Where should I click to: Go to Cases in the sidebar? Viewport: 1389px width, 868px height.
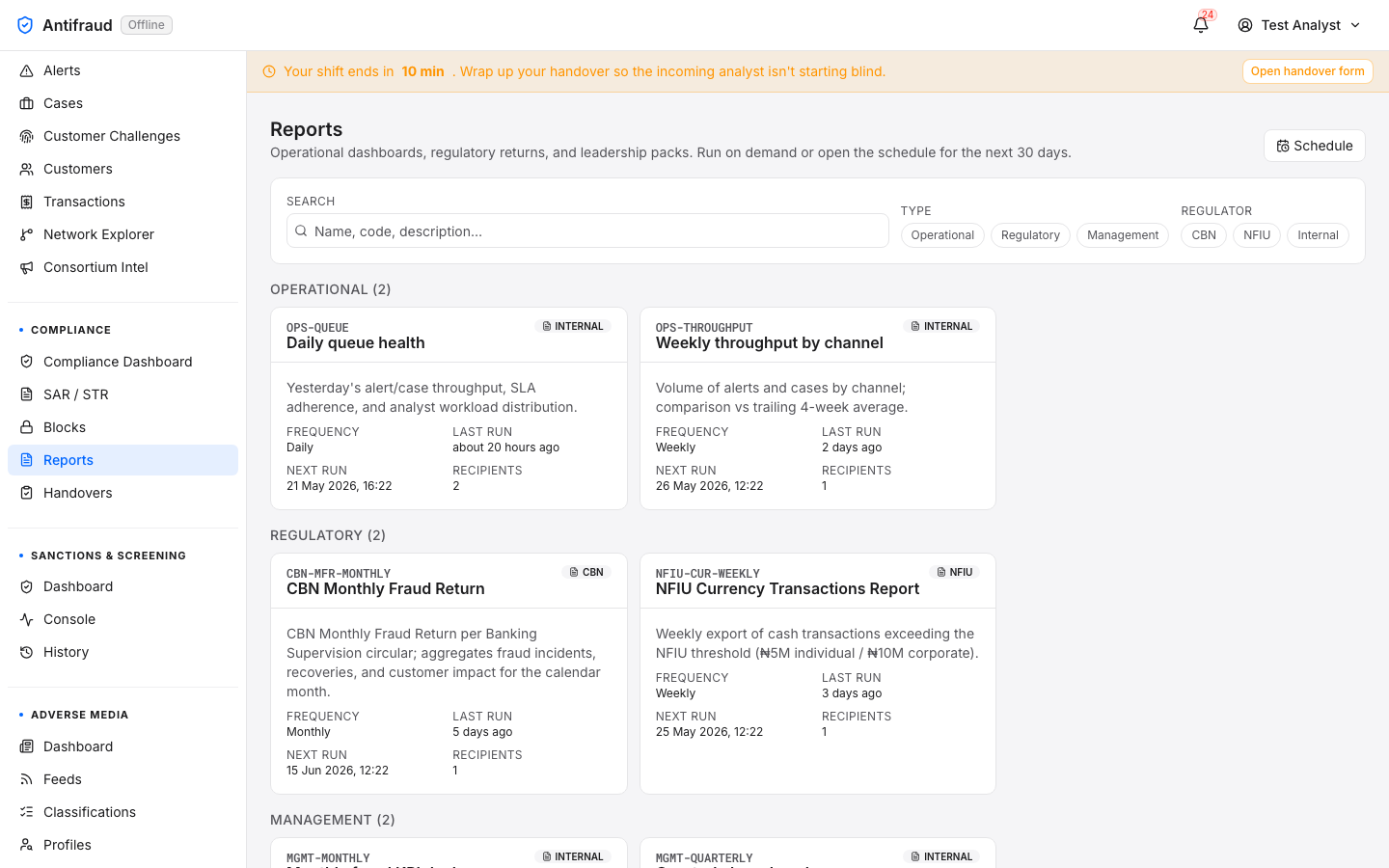[123, 103]
